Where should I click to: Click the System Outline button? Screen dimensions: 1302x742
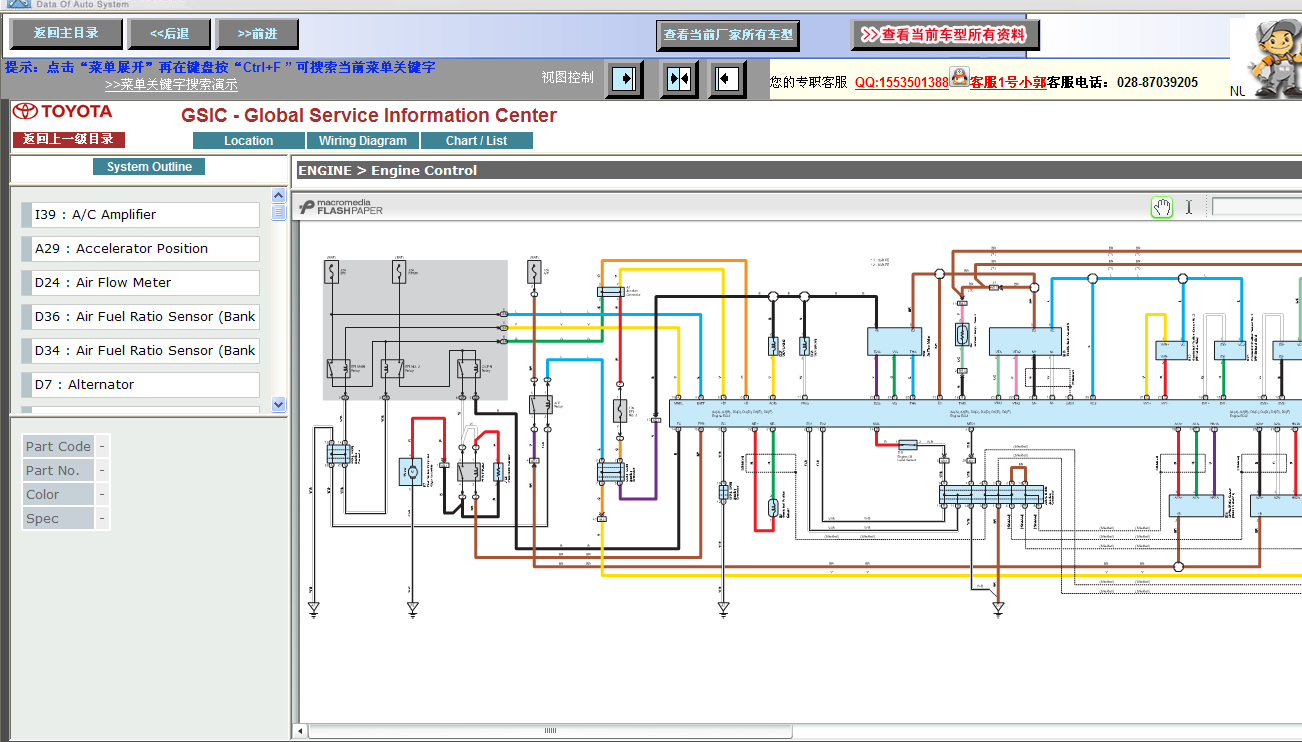coord(149,167)
